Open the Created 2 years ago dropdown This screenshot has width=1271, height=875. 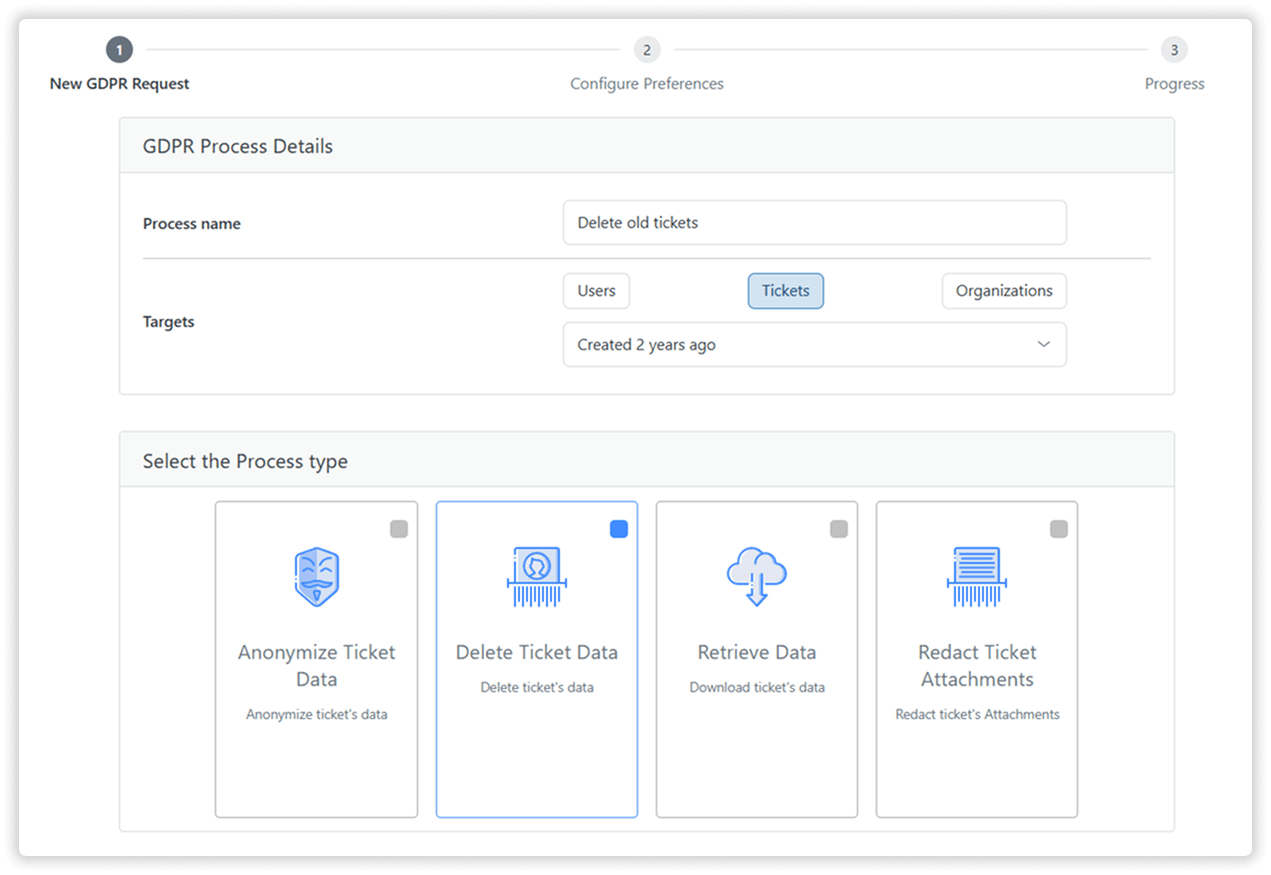tap(814, 345)
